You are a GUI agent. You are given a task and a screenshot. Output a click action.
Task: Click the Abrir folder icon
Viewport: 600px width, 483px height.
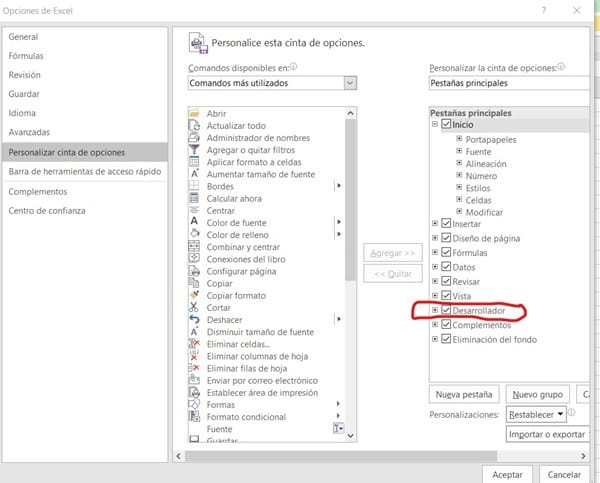coord(194,113)
